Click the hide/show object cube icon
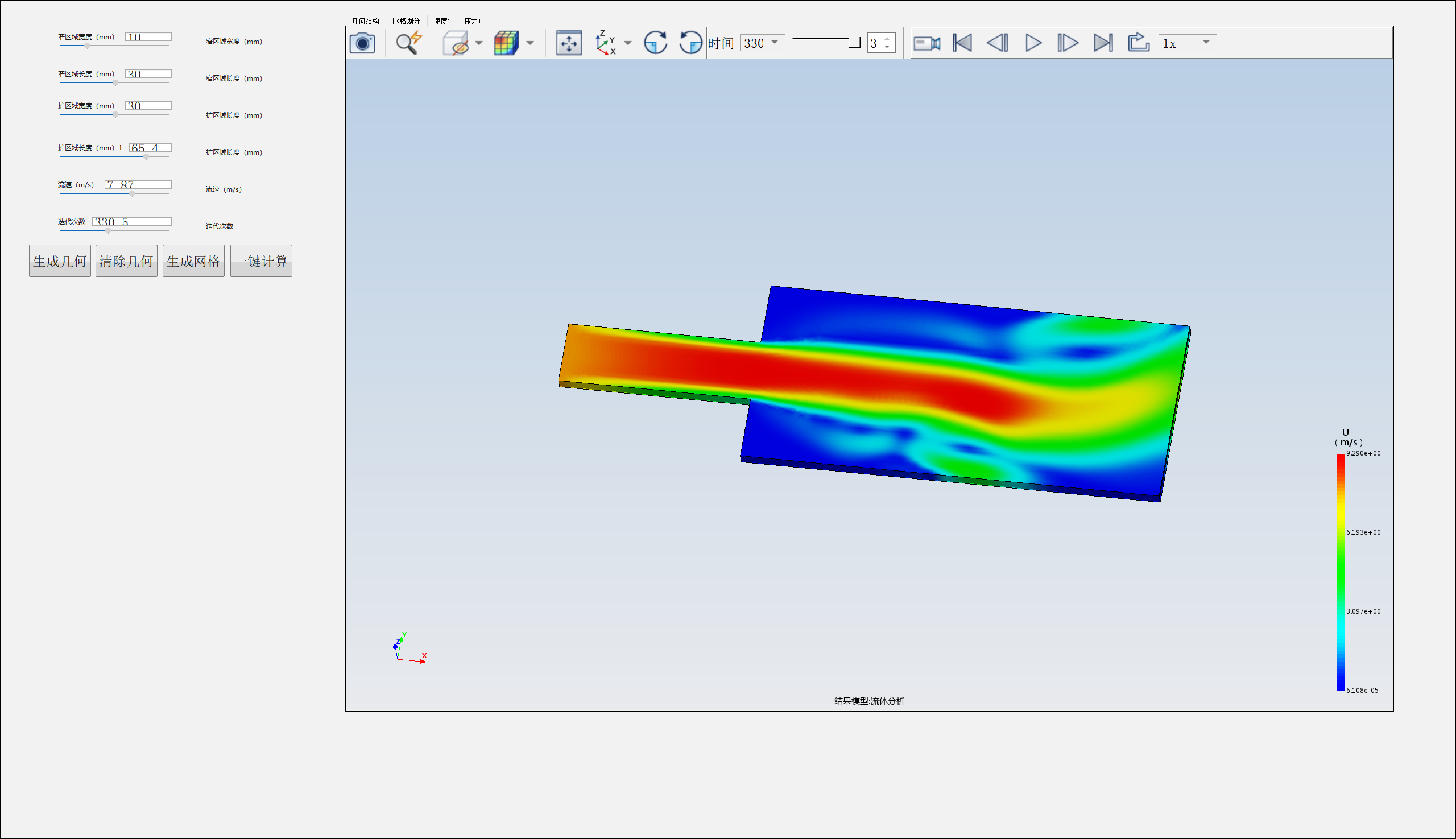 point(456,43)
